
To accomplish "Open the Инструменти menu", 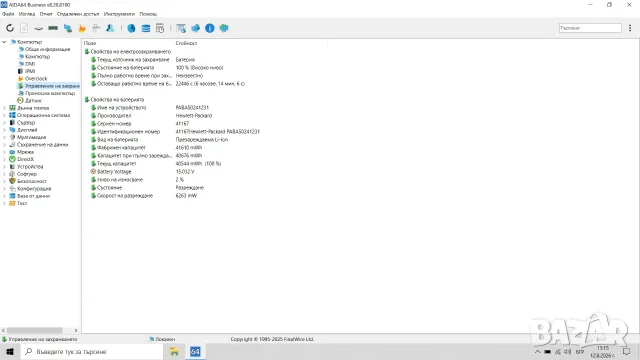I will coord(119,14).
